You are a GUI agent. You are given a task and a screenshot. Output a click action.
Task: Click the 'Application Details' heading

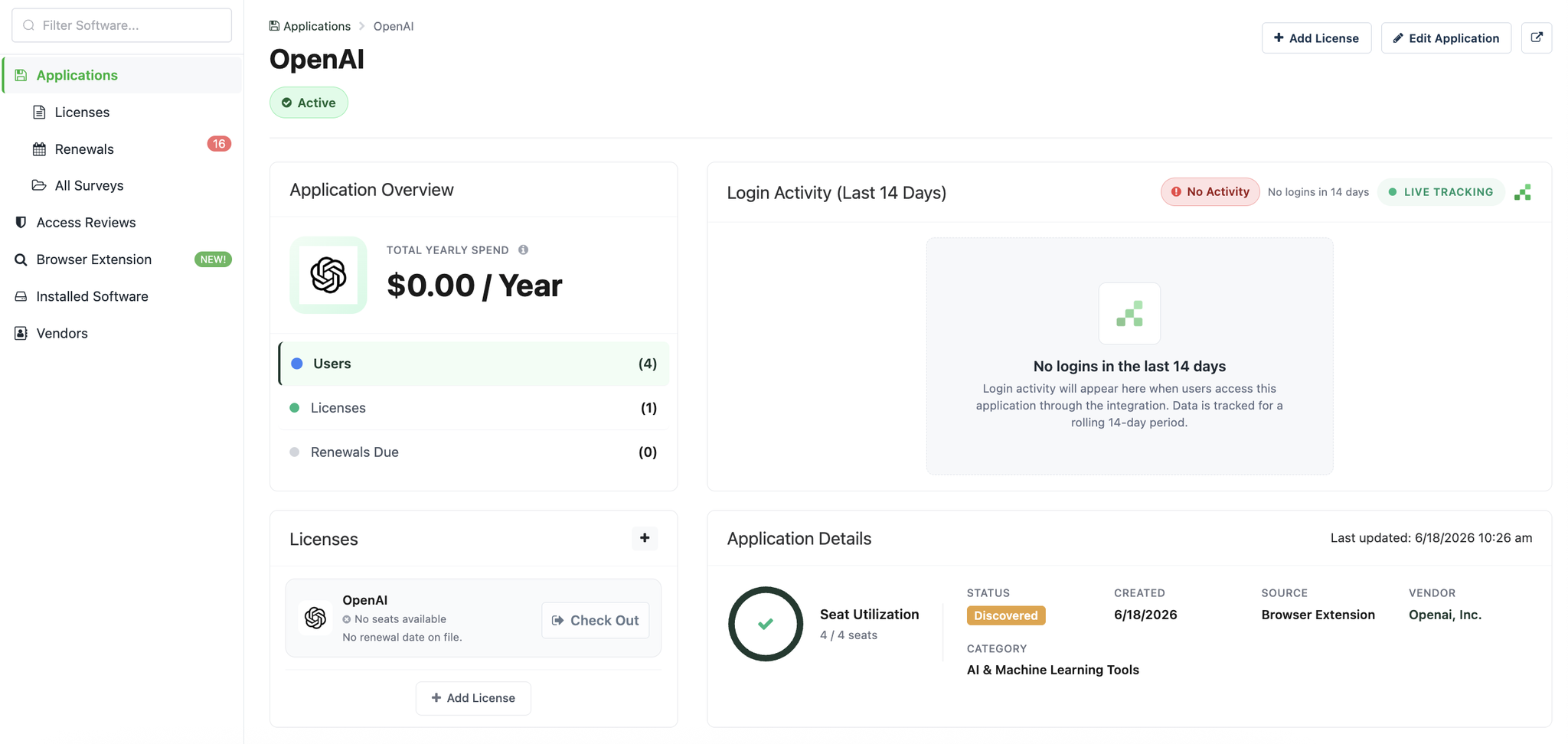799,539
